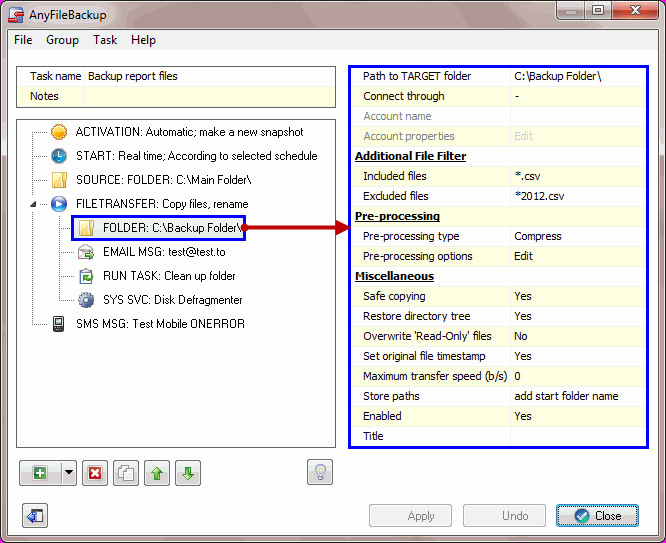Screen dimensions: 666x543
Task: Select RUN TASK: Clean up folder
Action: [169, 276]
